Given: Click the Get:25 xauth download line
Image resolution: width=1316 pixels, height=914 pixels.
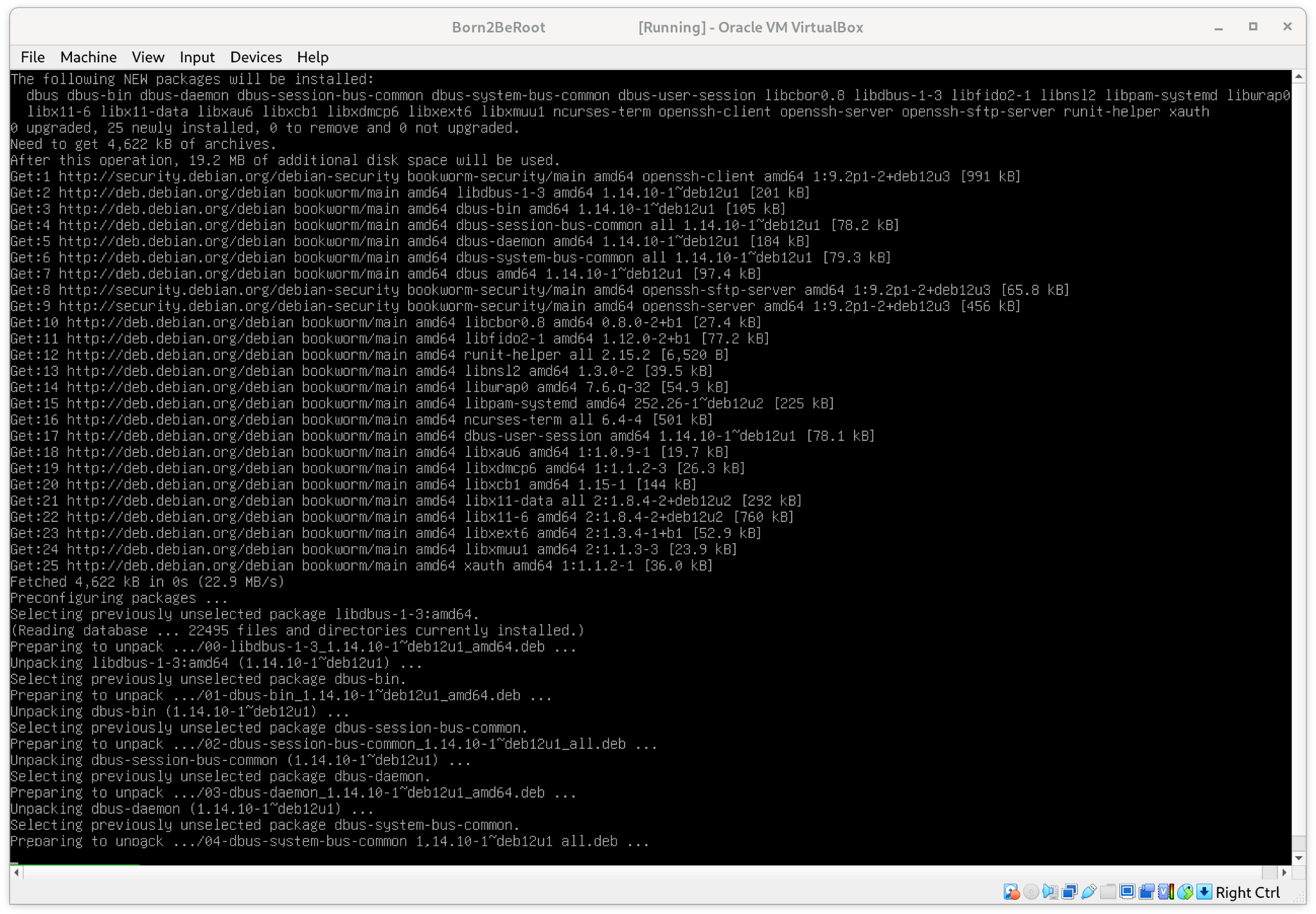Looking at the screenshot, I should pyautogui.click(x=362, y=566).
